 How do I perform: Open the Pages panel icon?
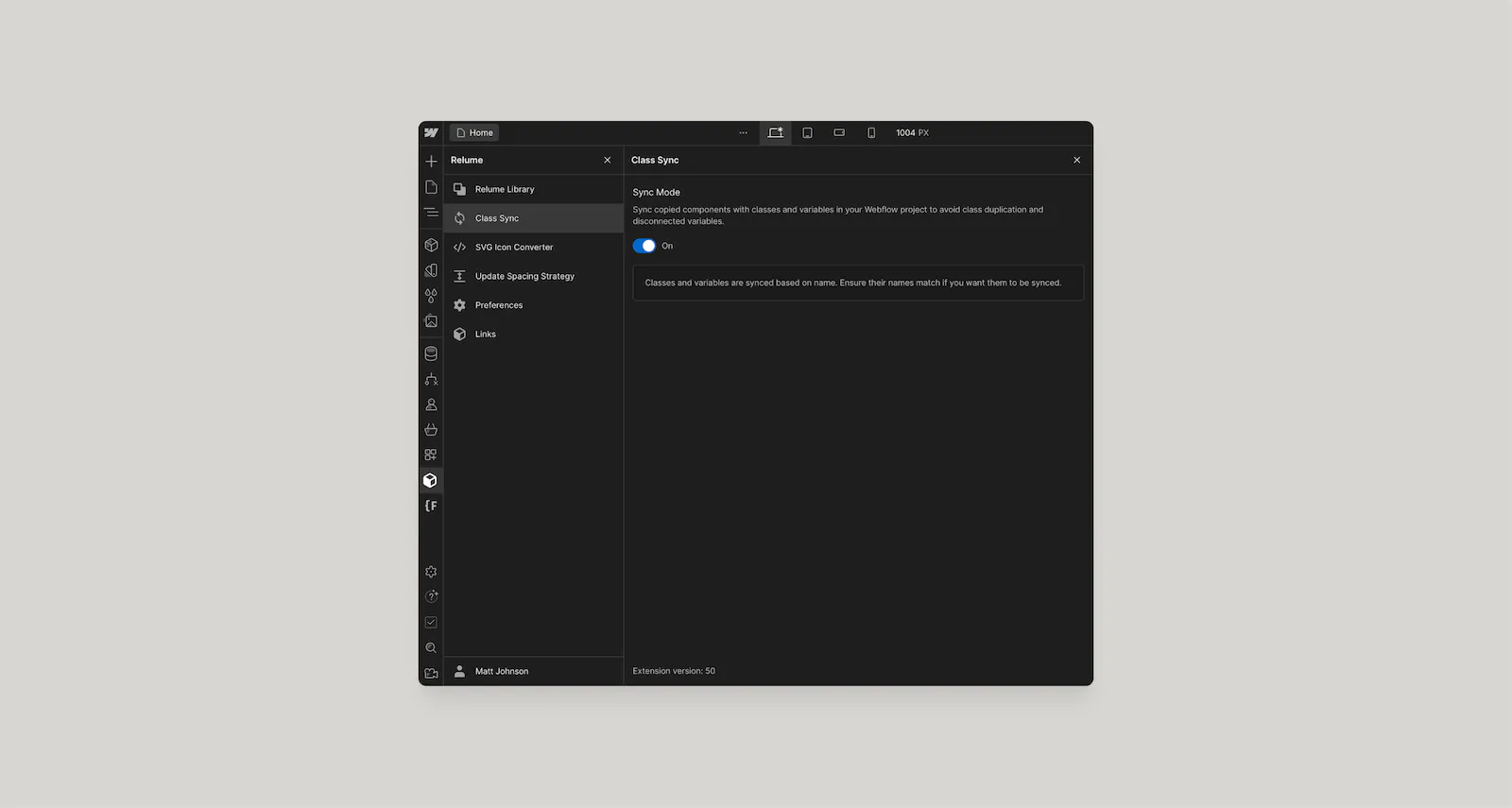pyautogui.click(x=431, y=187)
